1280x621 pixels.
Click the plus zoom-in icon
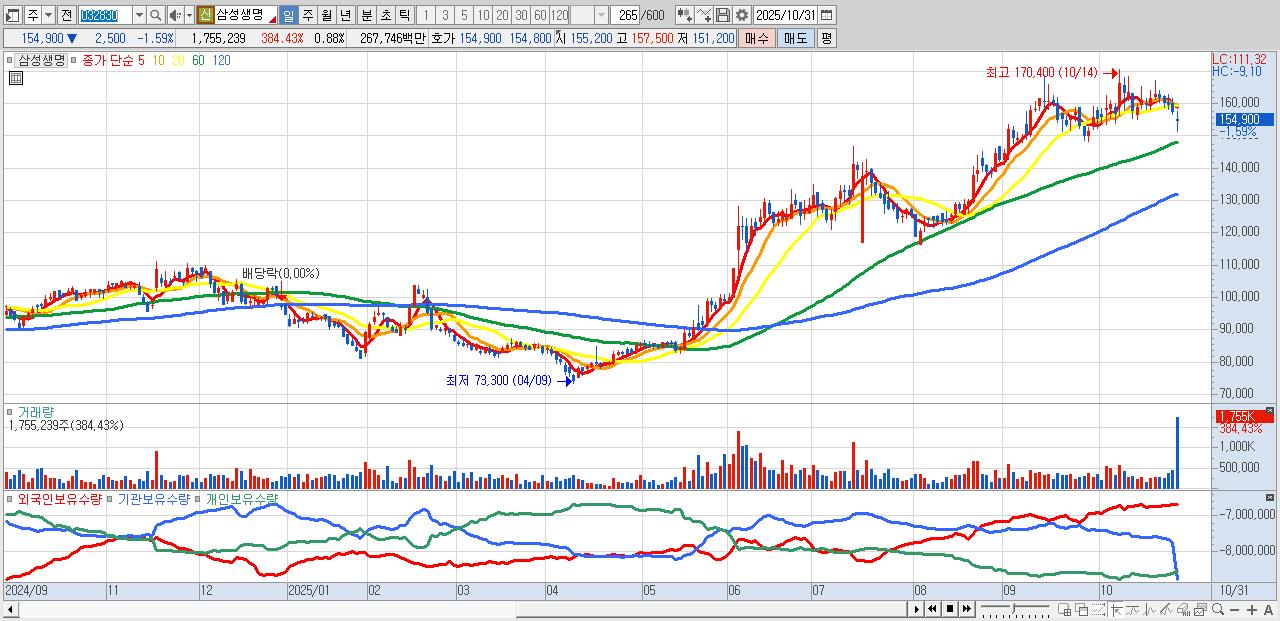pos(1252,610)
